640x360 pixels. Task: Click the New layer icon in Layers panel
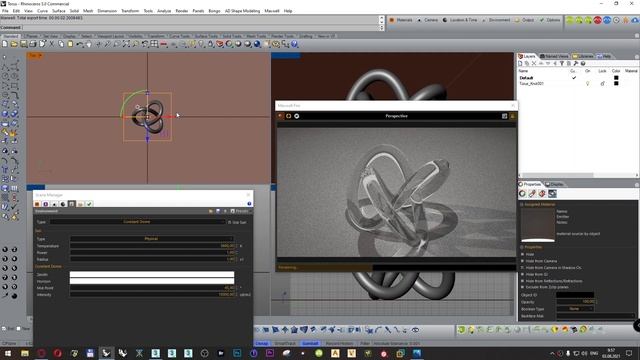(x=520, y=64)
